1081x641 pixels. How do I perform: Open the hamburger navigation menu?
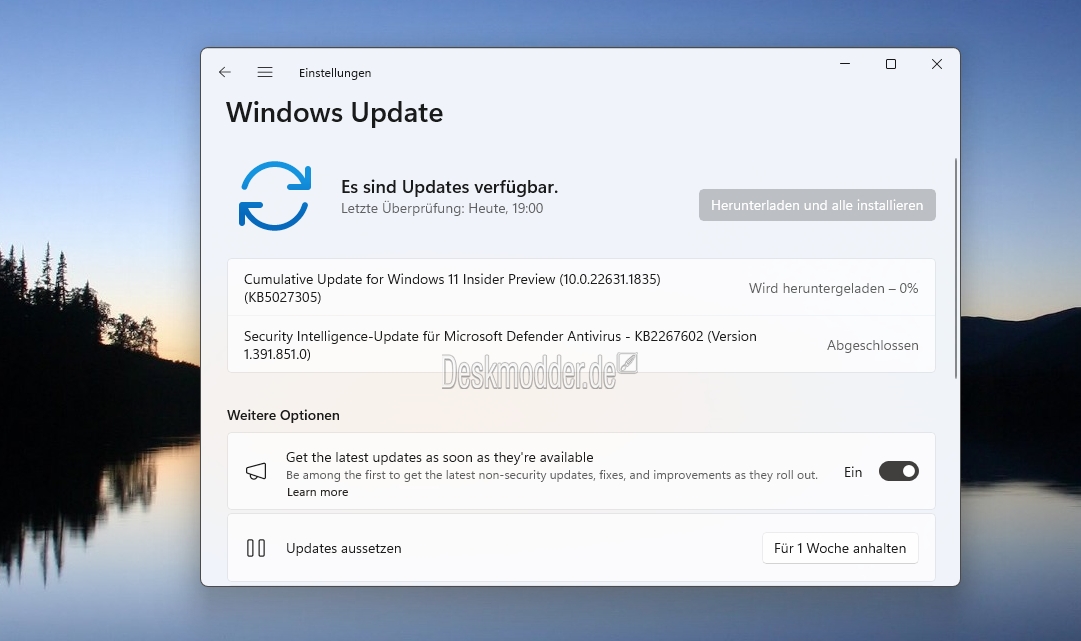(265, 72)
